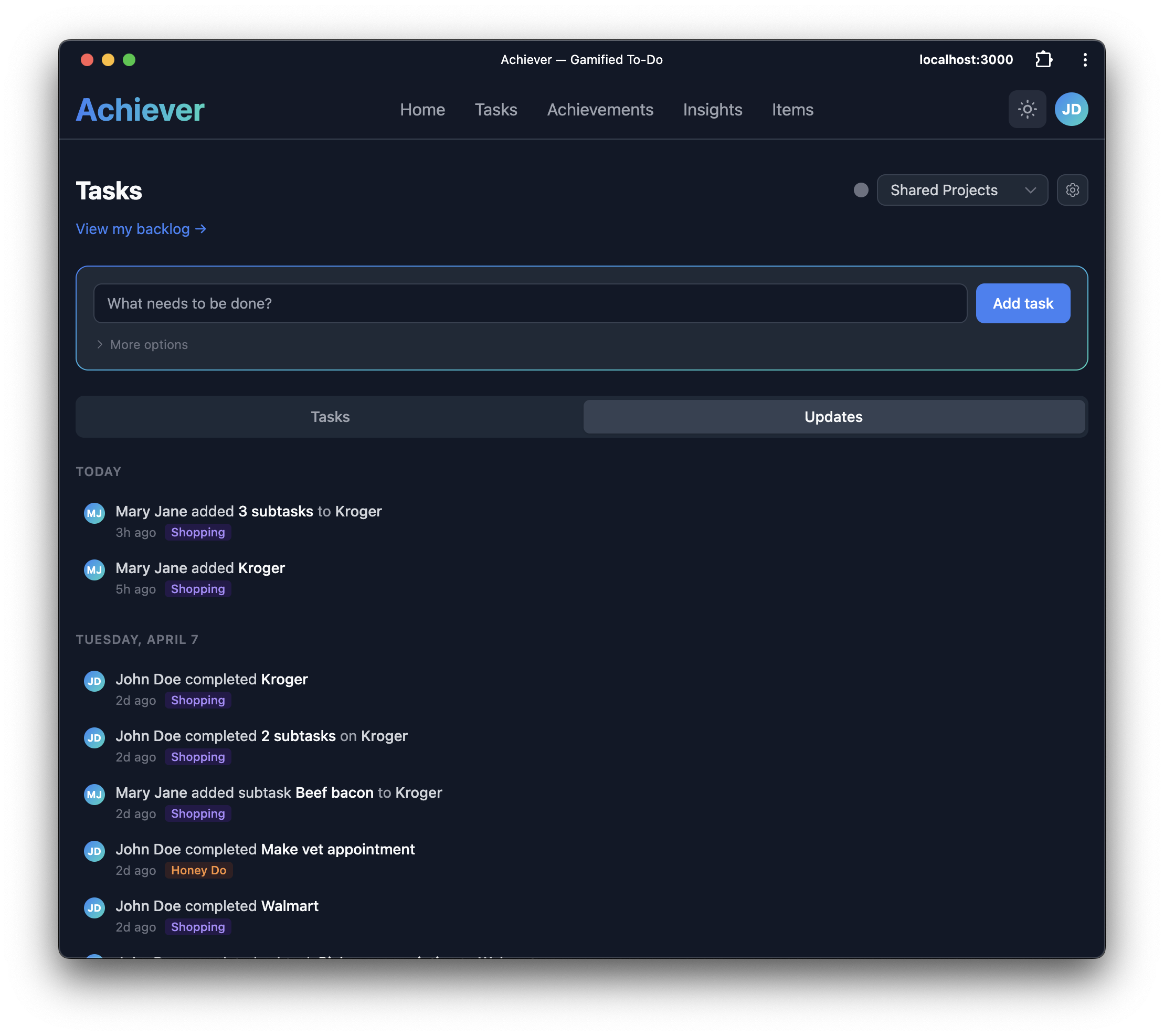This screenshot has width=1164, height=1036.
Task: Open the Shared Projects dropdown
Action: click(x=962, y=190)
